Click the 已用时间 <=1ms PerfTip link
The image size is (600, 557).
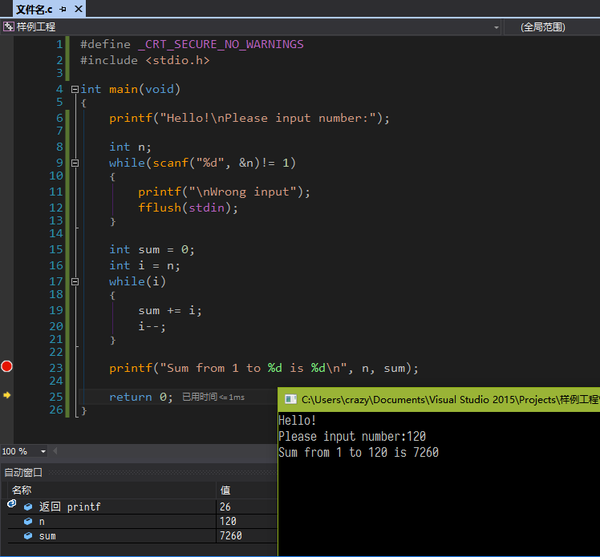click(213, 397)
